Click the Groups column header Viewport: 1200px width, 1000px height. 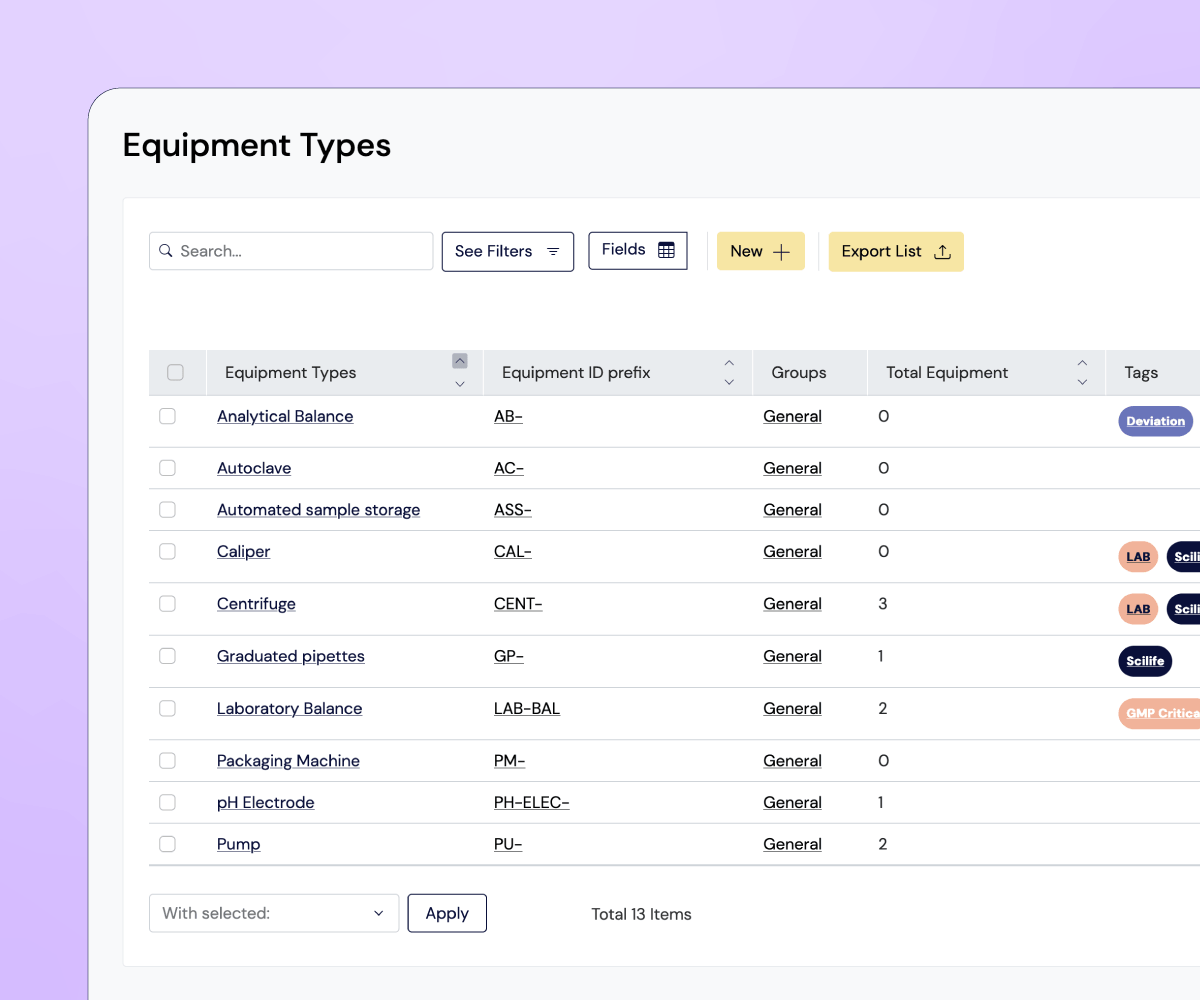pyautogui.click(x=799, y=373)
